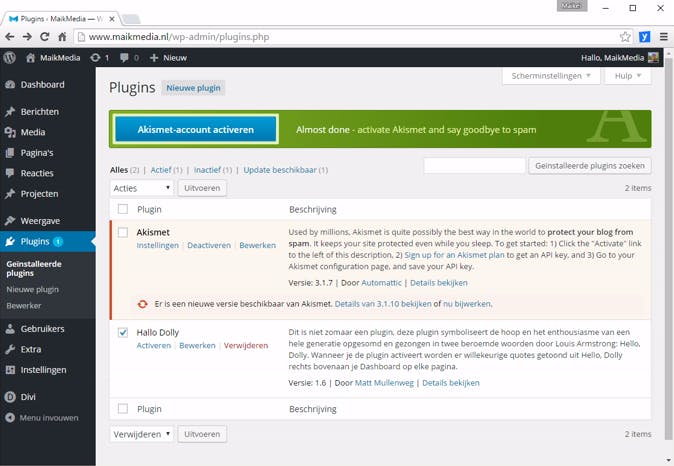674x466 pixels.
Task: Reload page with browser refresh icon
Action: pos(45,37)
